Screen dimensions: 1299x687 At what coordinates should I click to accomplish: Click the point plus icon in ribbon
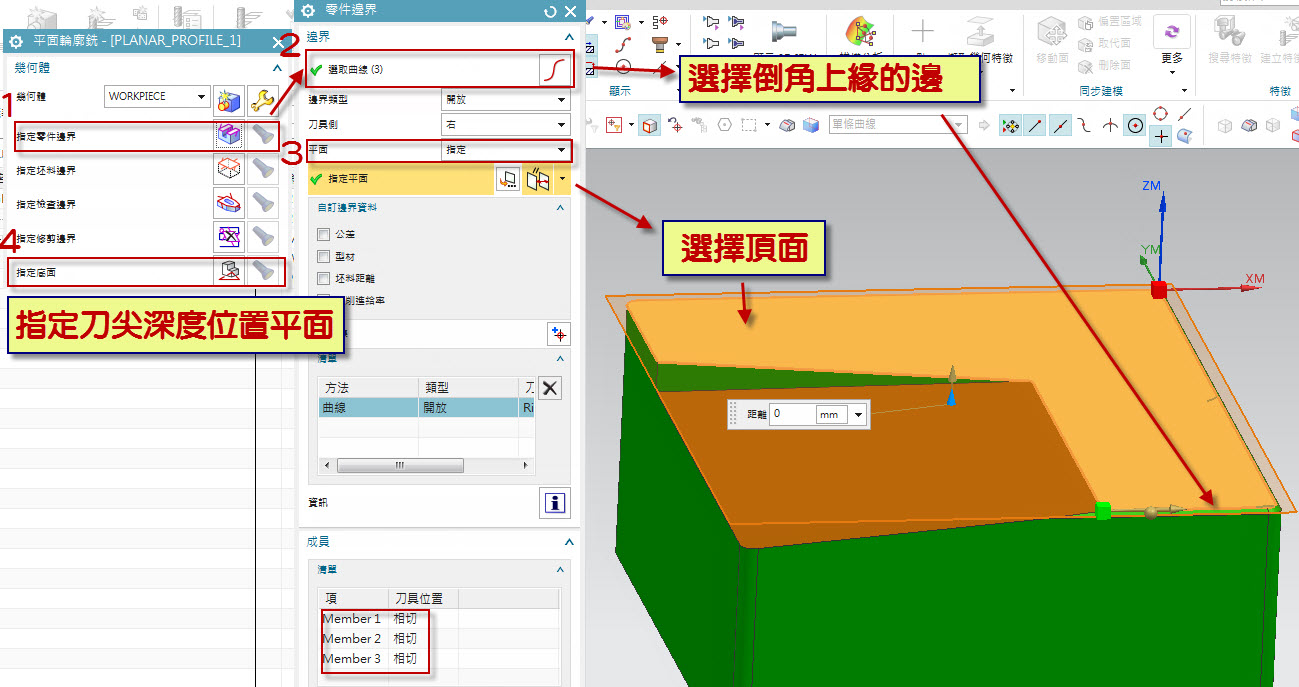click(922, 32)
